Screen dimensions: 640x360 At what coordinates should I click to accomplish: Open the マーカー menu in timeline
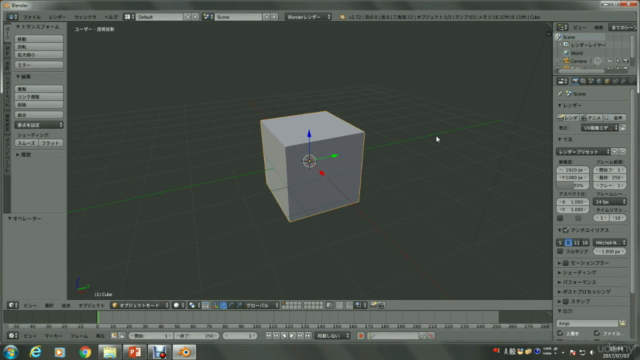pos(53,336)
